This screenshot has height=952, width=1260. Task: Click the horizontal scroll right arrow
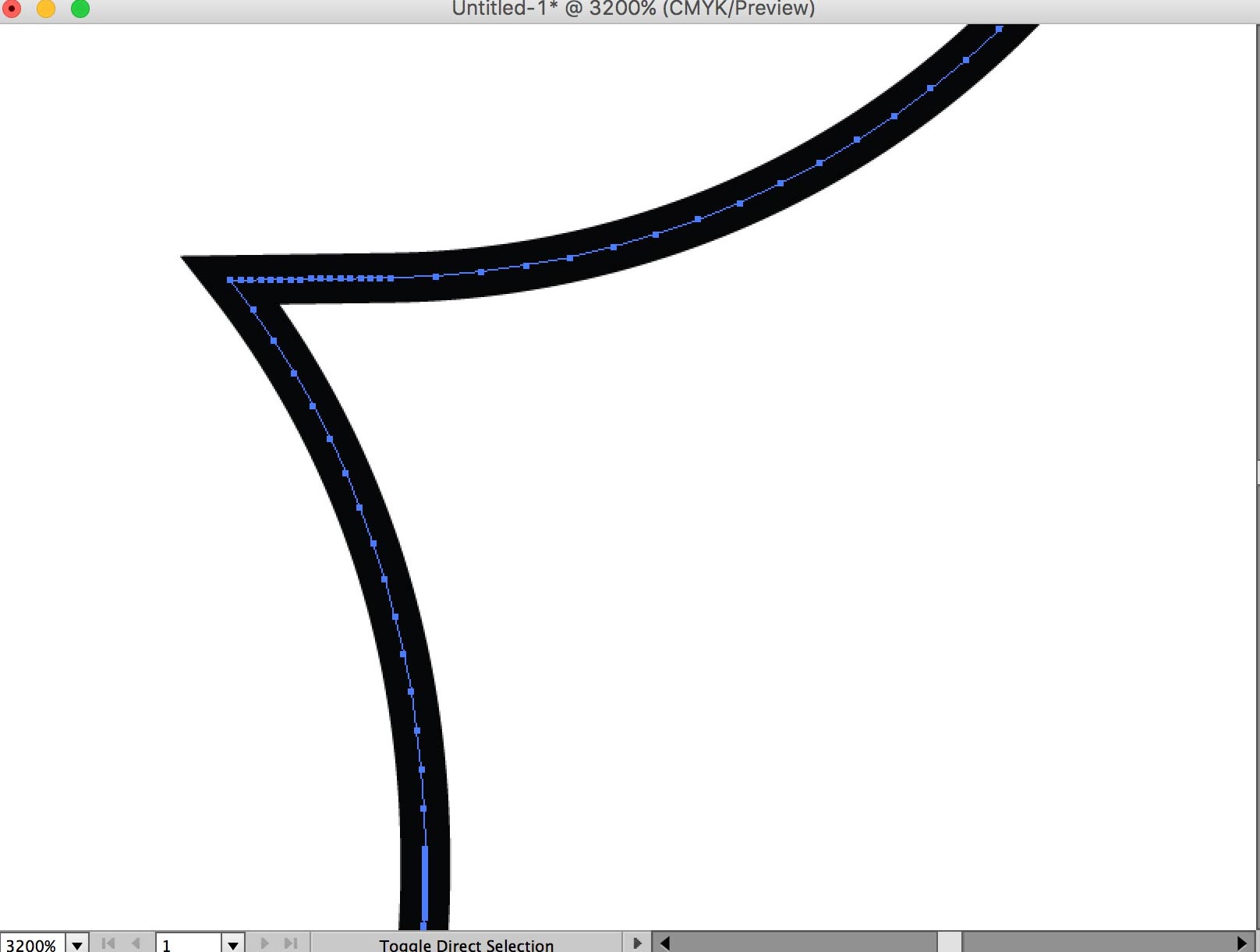click(1241, 943)
